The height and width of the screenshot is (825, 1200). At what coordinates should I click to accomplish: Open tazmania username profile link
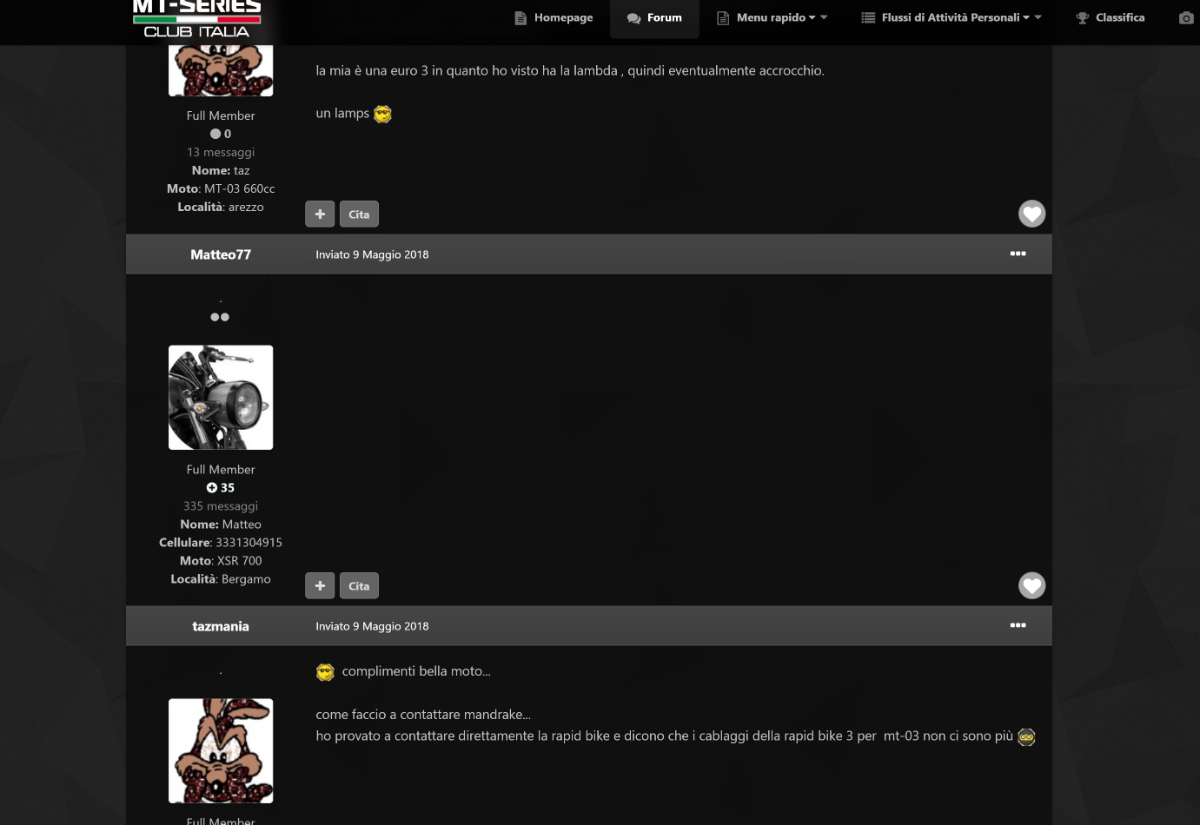[x=220, y=627]
